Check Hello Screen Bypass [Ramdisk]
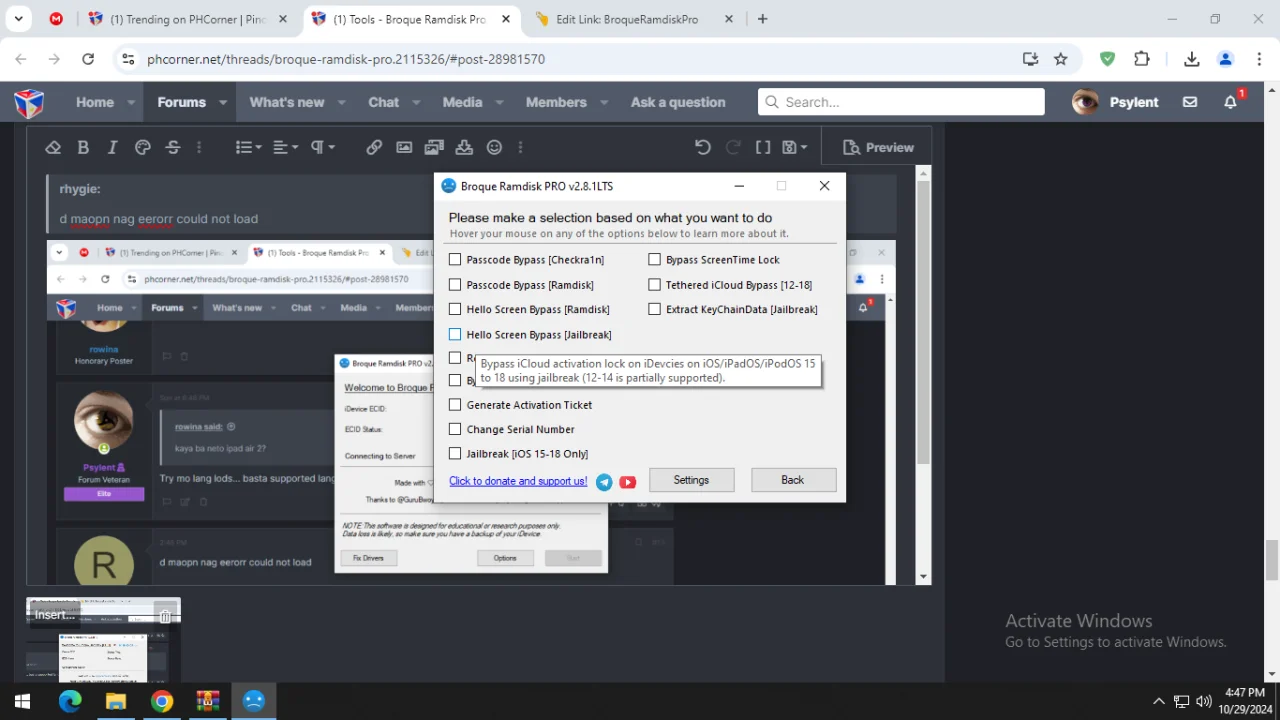This screenshot has width=1280, height=720. (455, 309)
